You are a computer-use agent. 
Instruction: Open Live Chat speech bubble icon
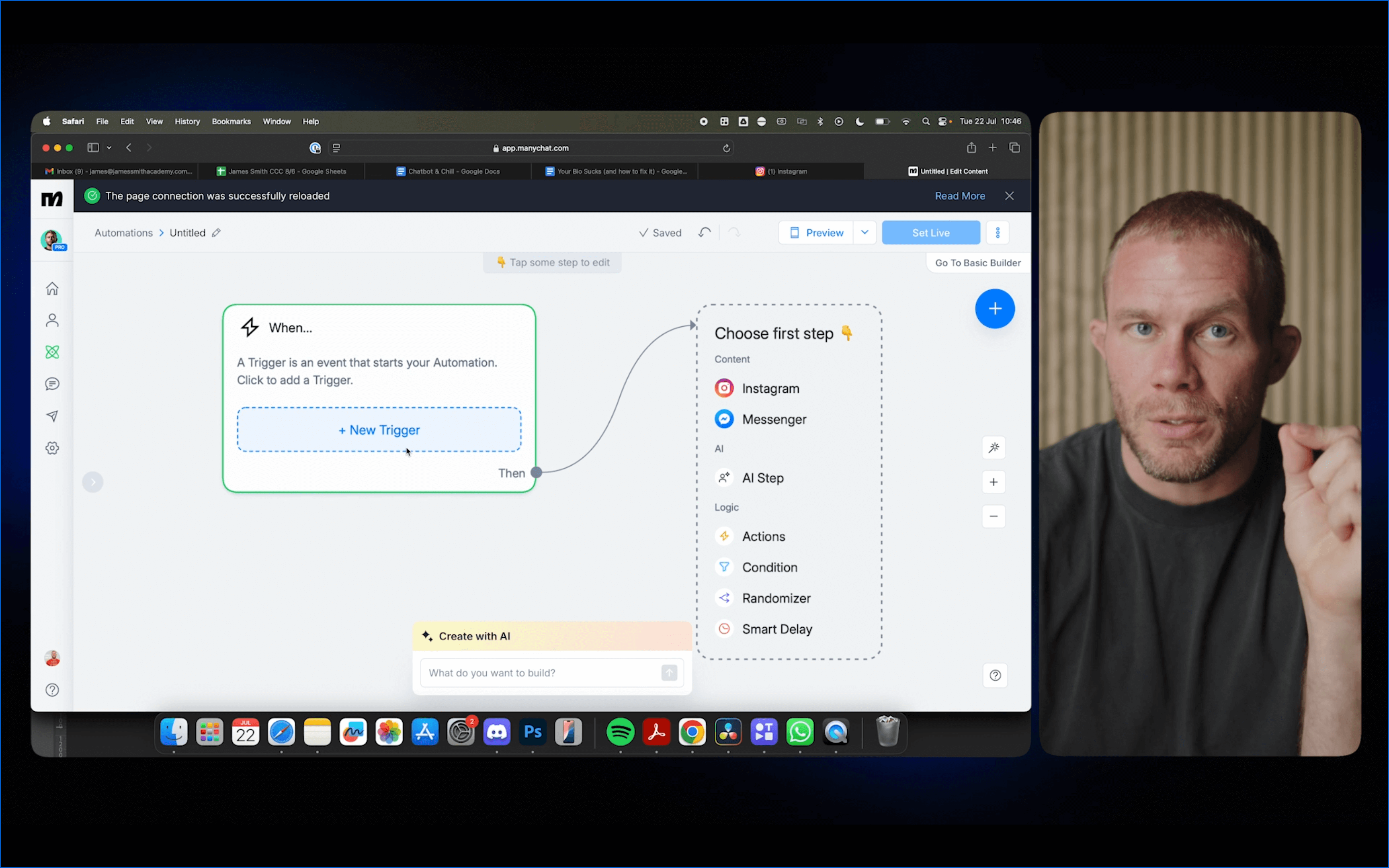point(52,384)
